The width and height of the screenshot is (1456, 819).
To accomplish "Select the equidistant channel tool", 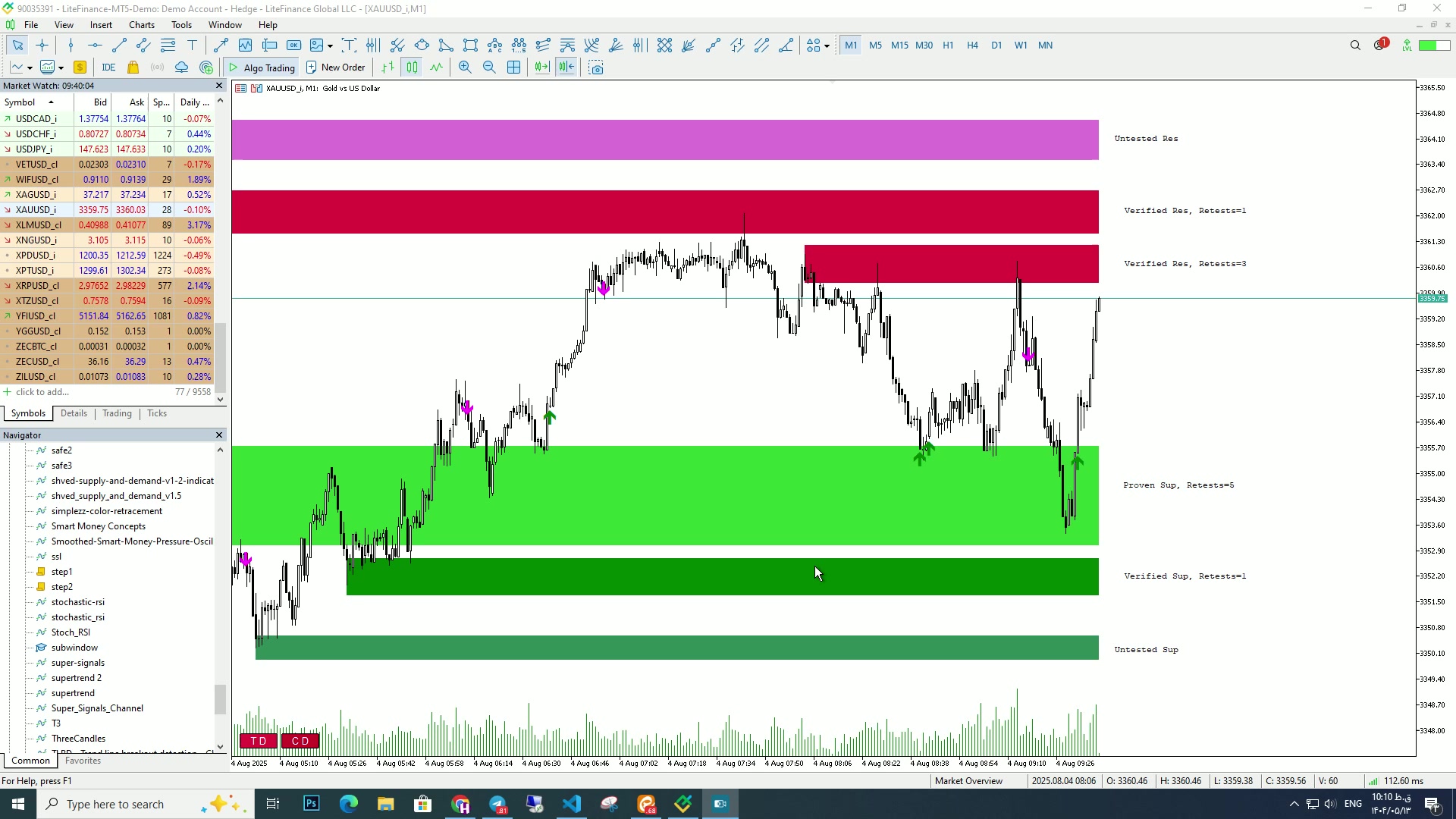I will [x=143, y=45].
